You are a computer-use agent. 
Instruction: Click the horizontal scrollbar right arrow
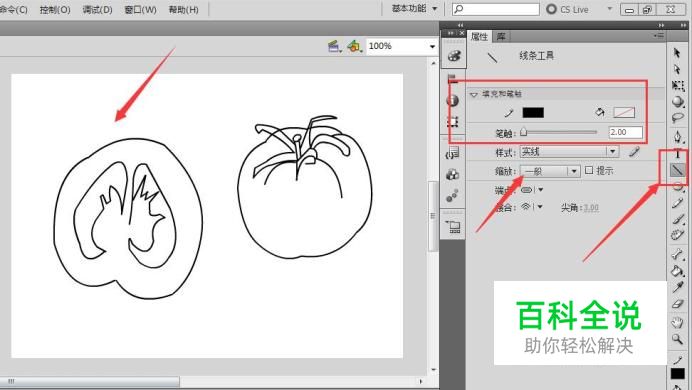pyautogui.click(x=421, y=381)
